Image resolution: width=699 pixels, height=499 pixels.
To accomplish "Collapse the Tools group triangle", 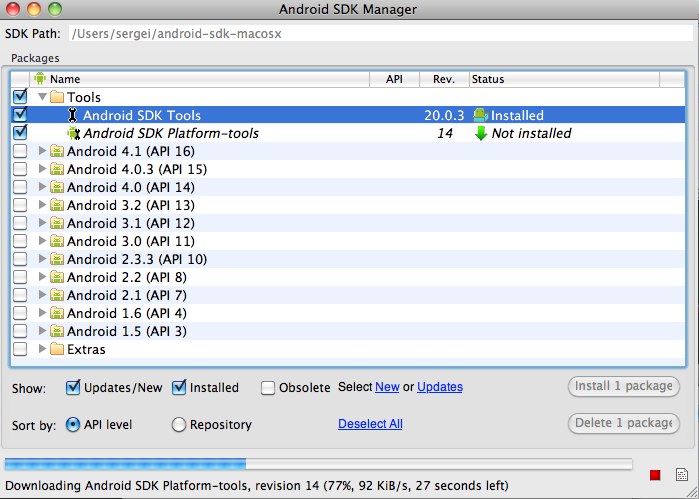I will tap(42, 96).
